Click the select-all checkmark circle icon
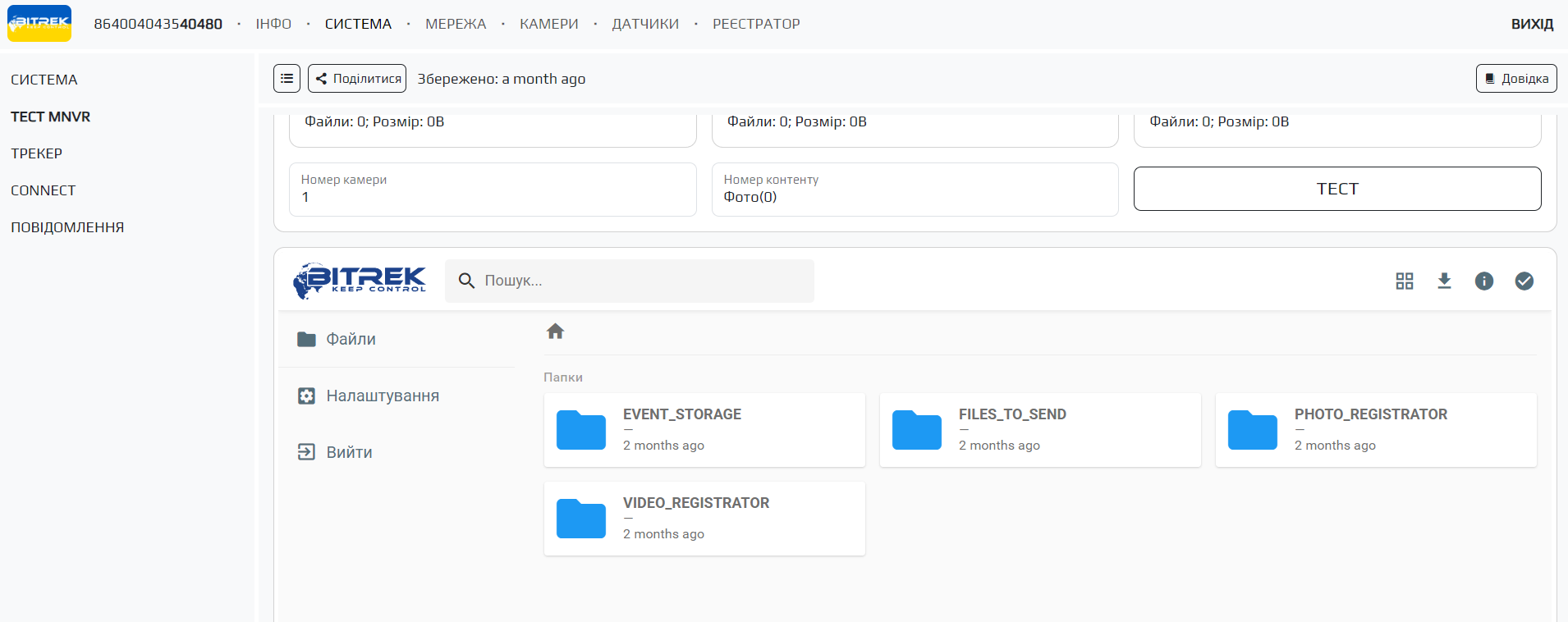1568x622 pixels. (x=1524, y=281)
